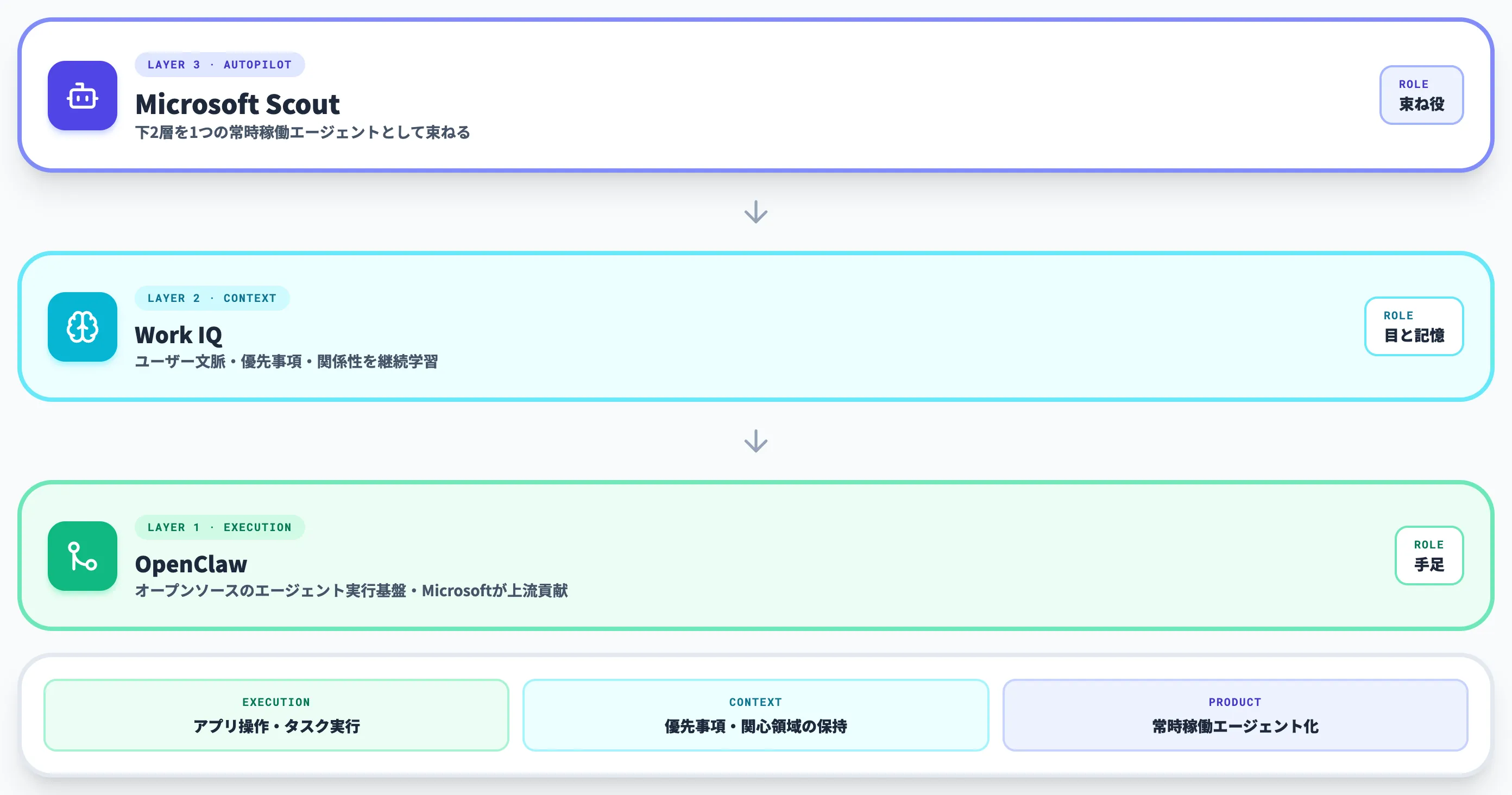Click the branch icon for OpenClaw

82,556
